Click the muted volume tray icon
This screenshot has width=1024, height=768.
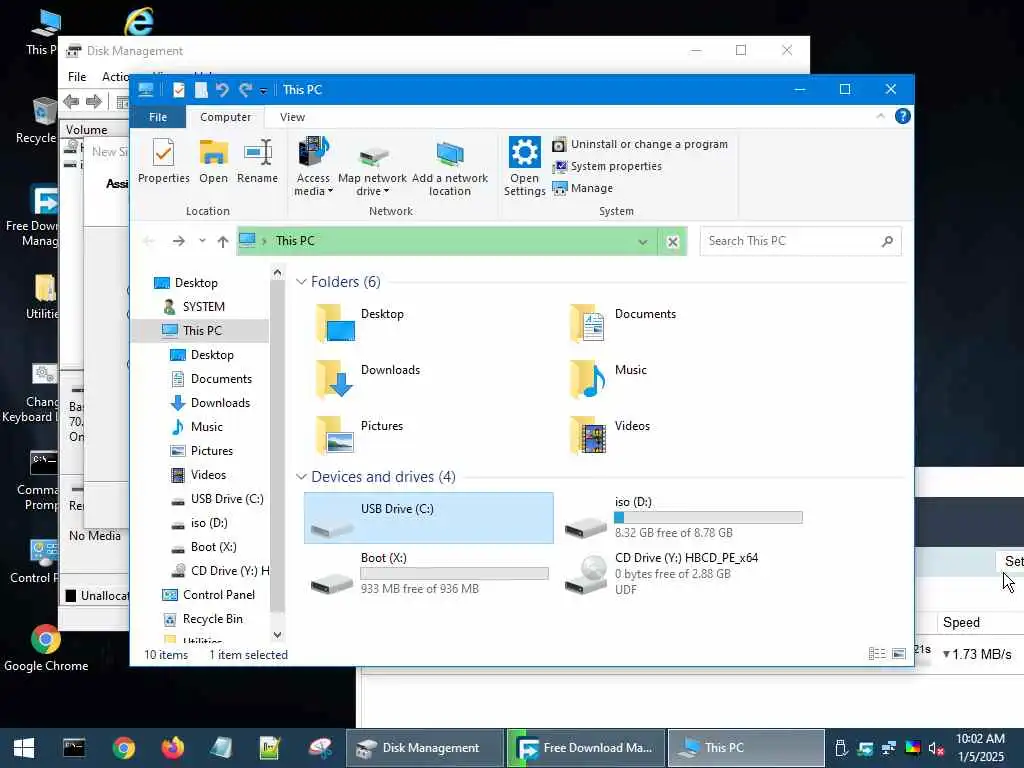tap(936, 748)
